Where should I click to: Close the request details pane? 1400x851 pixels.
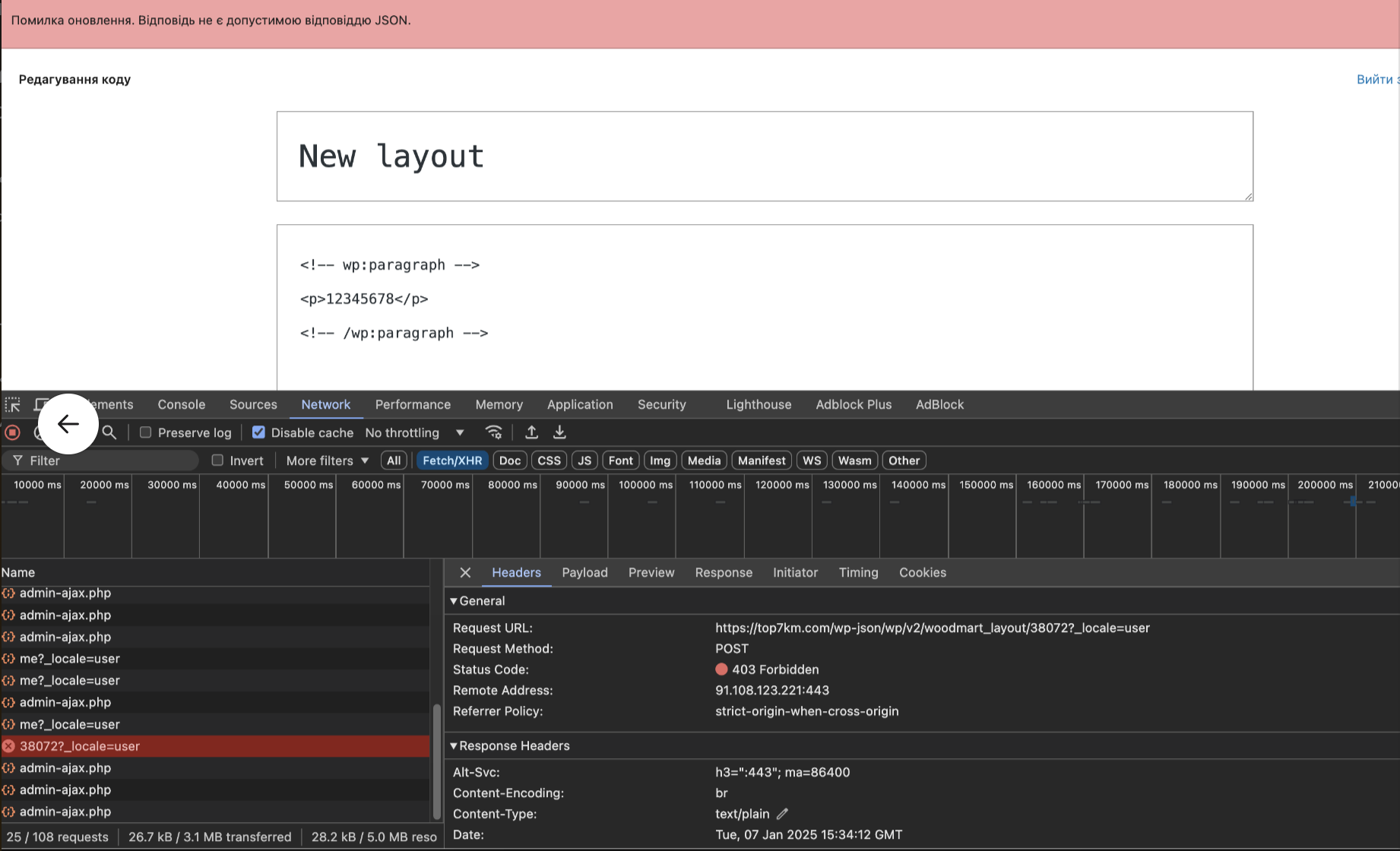pos(465,573)
